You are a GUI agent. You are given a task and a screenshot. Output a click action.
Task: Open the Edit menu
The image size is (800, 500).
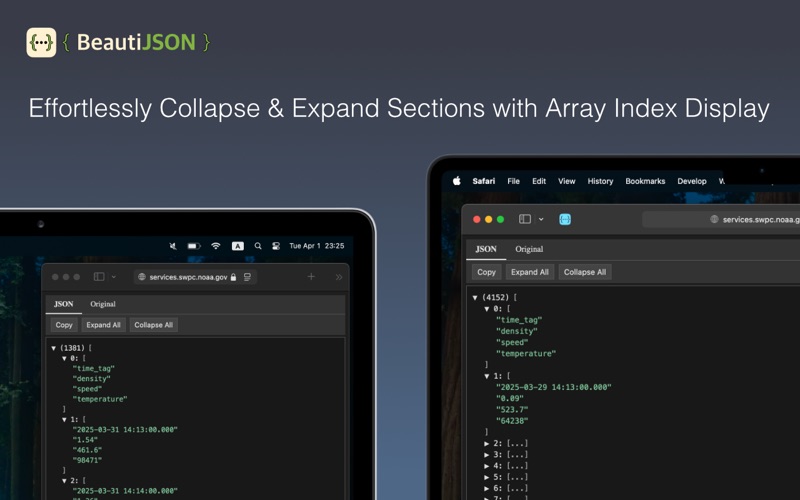click(x=539, y=181)
